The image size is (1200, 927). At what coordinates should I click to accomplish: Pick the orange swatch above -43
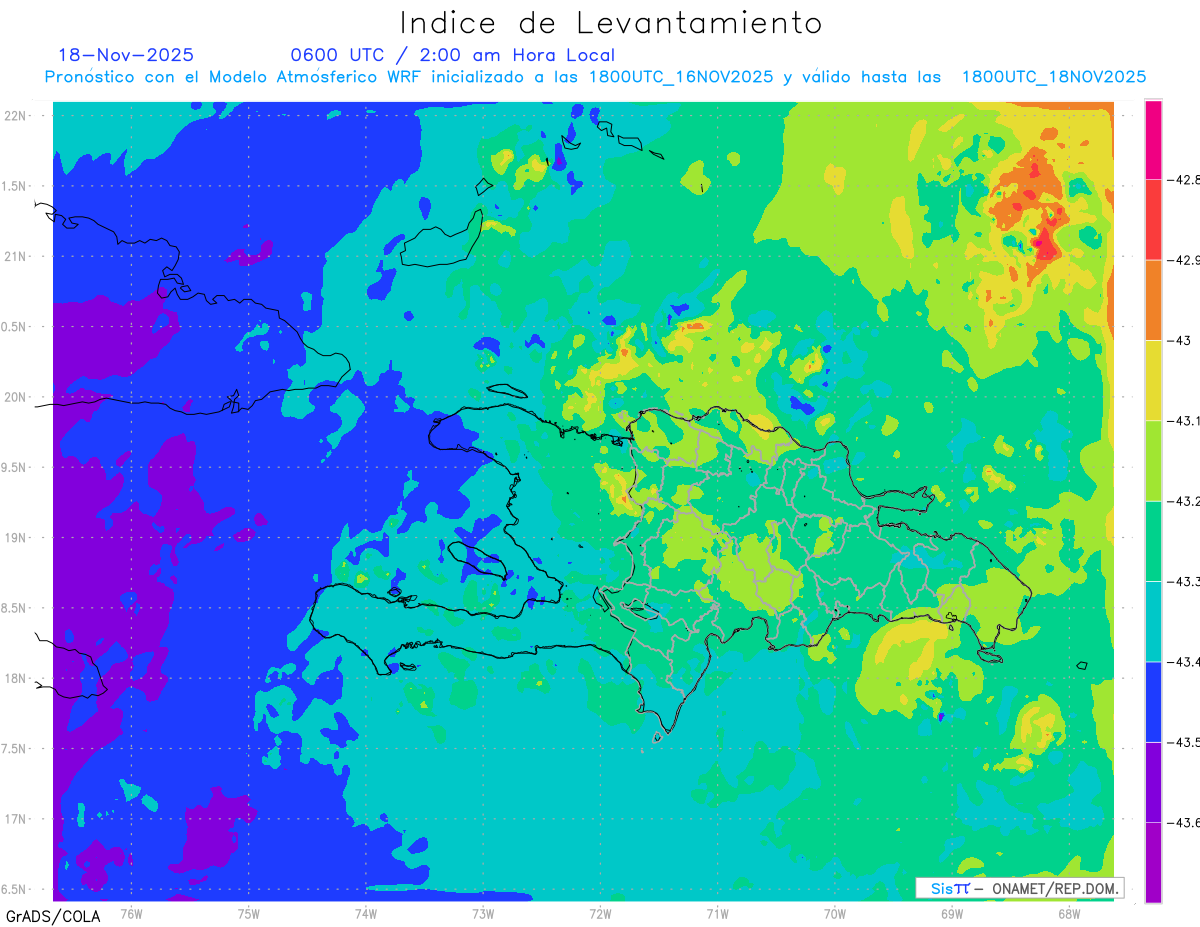pyautogui.click(x=1153, y=300)
